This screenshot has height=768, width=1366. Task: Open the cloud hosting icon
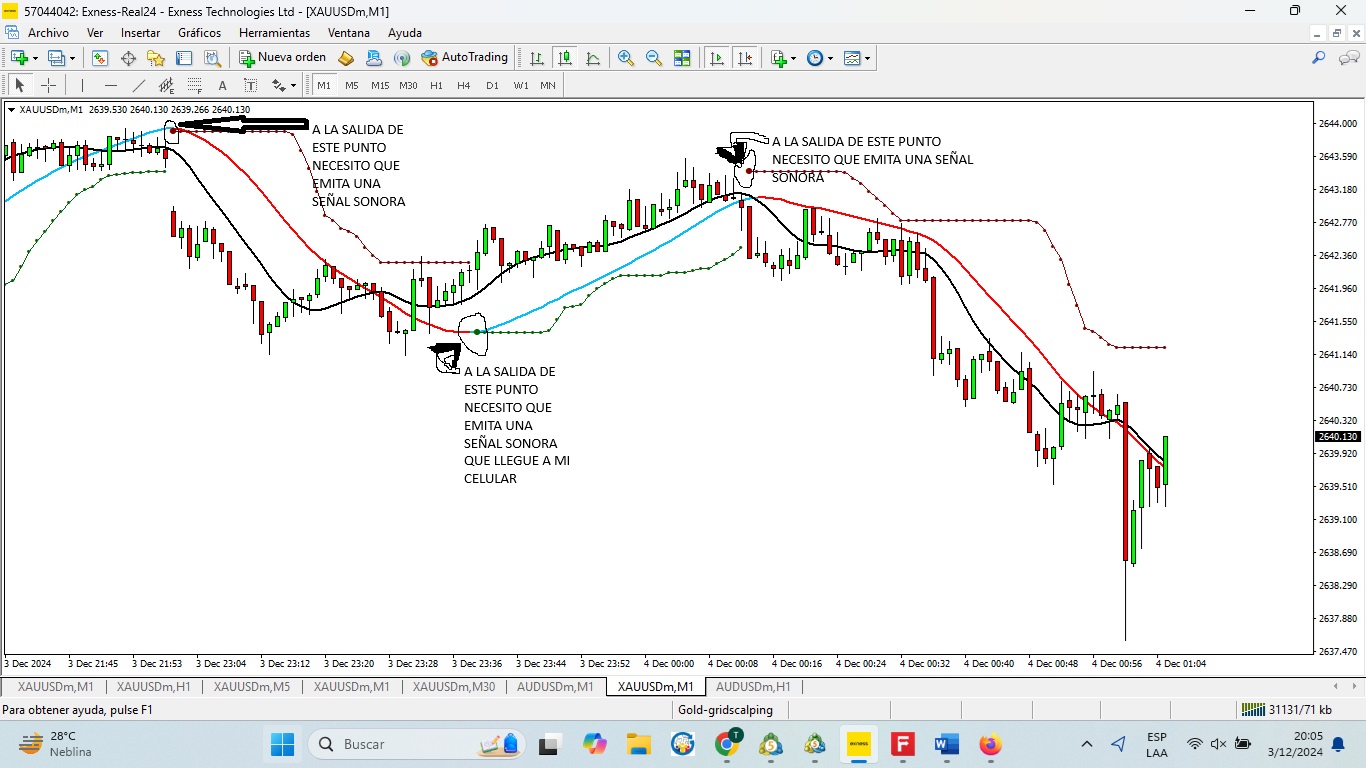tap(374, 58)
